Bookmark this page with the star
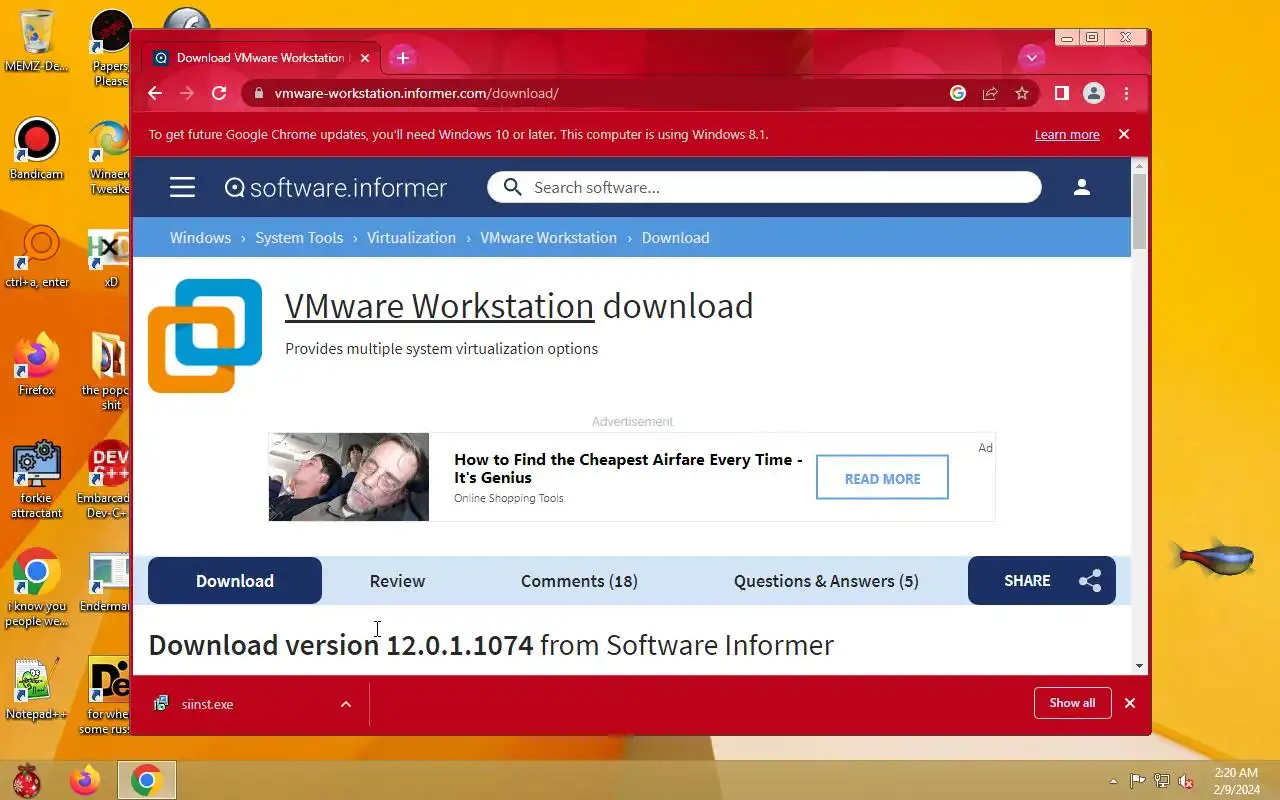1280x800 pixels. 1022,93
